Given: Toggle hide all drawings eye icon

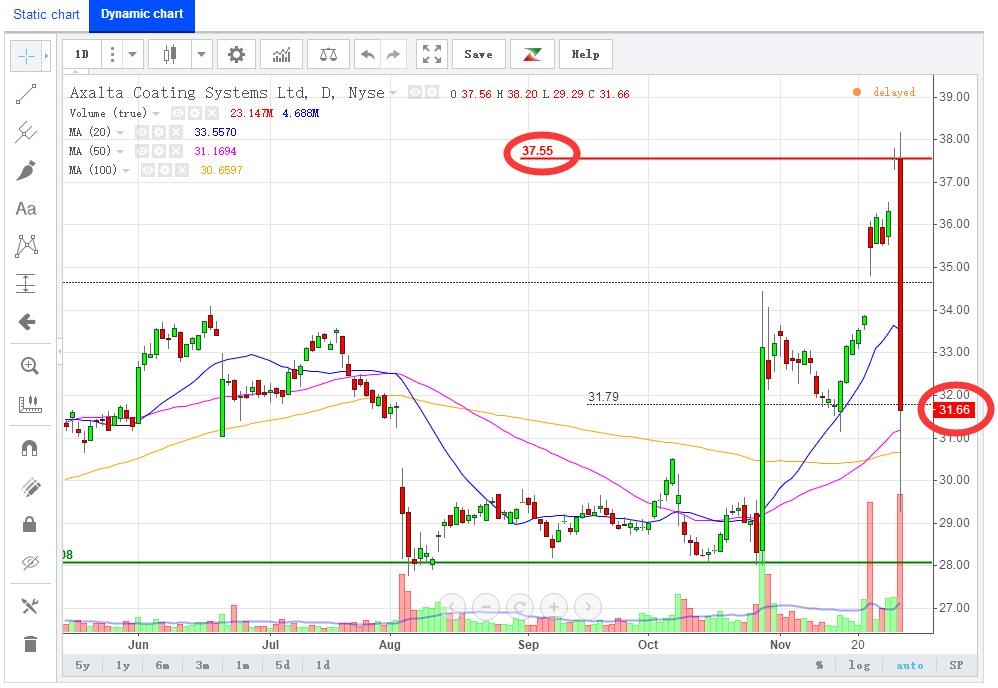Looking at the screenshot, I should point(29,563).
